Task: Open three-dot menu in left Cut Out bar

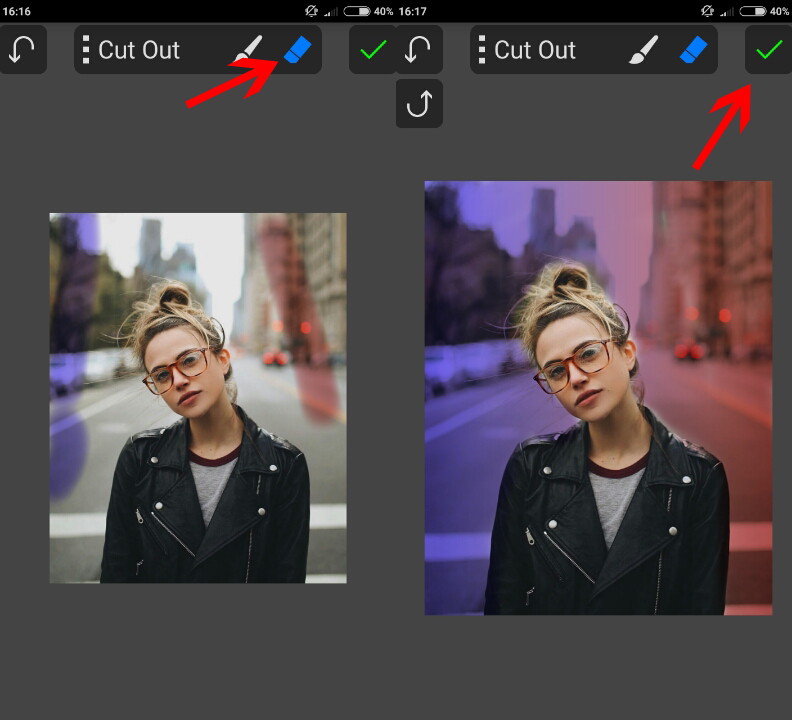Action: (x=86, y=50)
